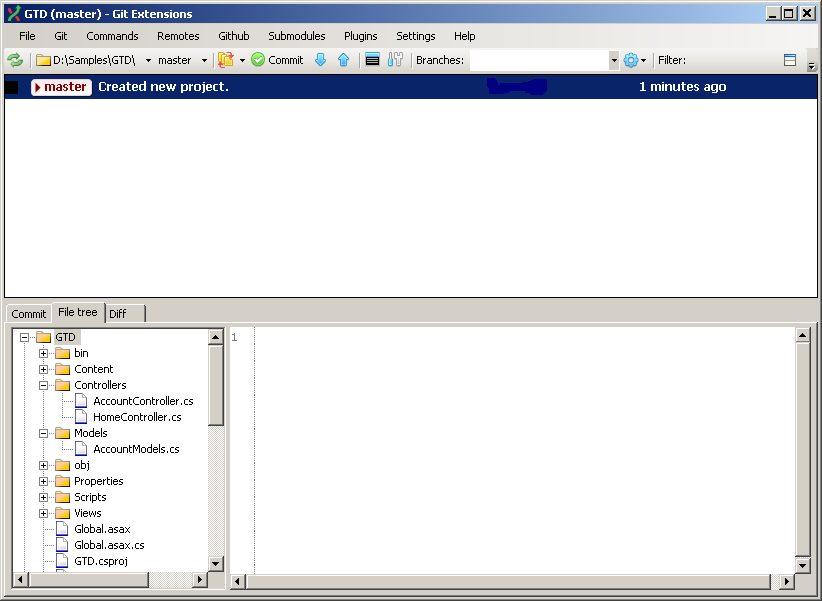Image resolution: width=822 pixels, height=601 pixels.
Task: Open the Commands menu
Action: pyautogui.click(x=112, y=36)
